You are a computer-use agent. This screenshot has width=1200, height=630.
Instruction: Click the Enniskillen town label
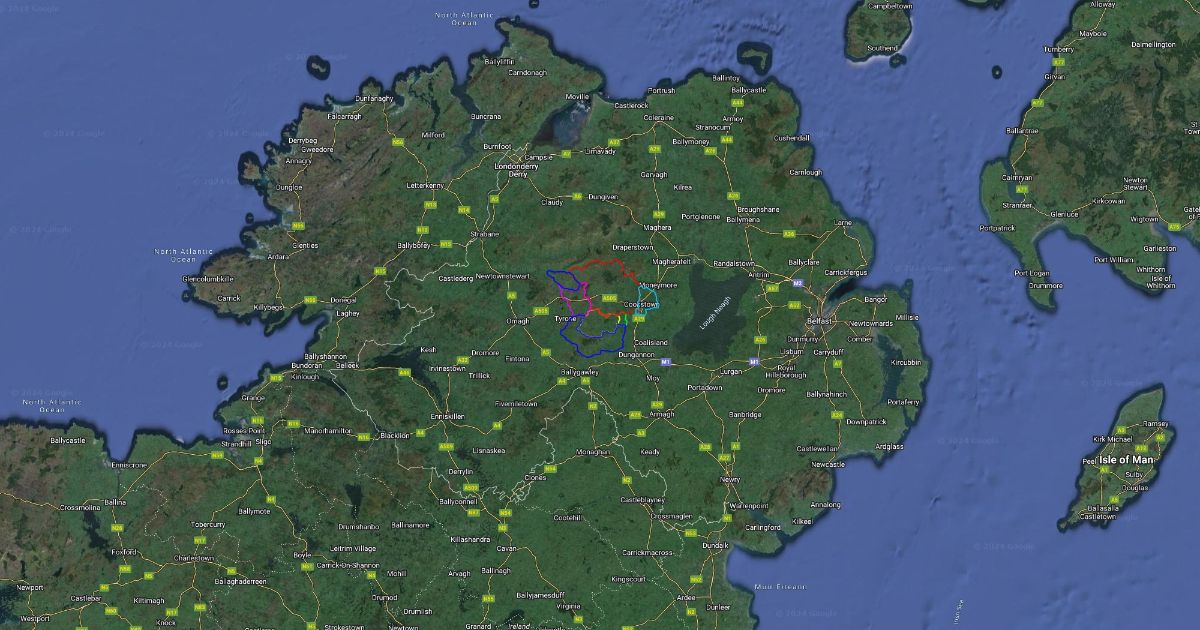tap(448, 415)
